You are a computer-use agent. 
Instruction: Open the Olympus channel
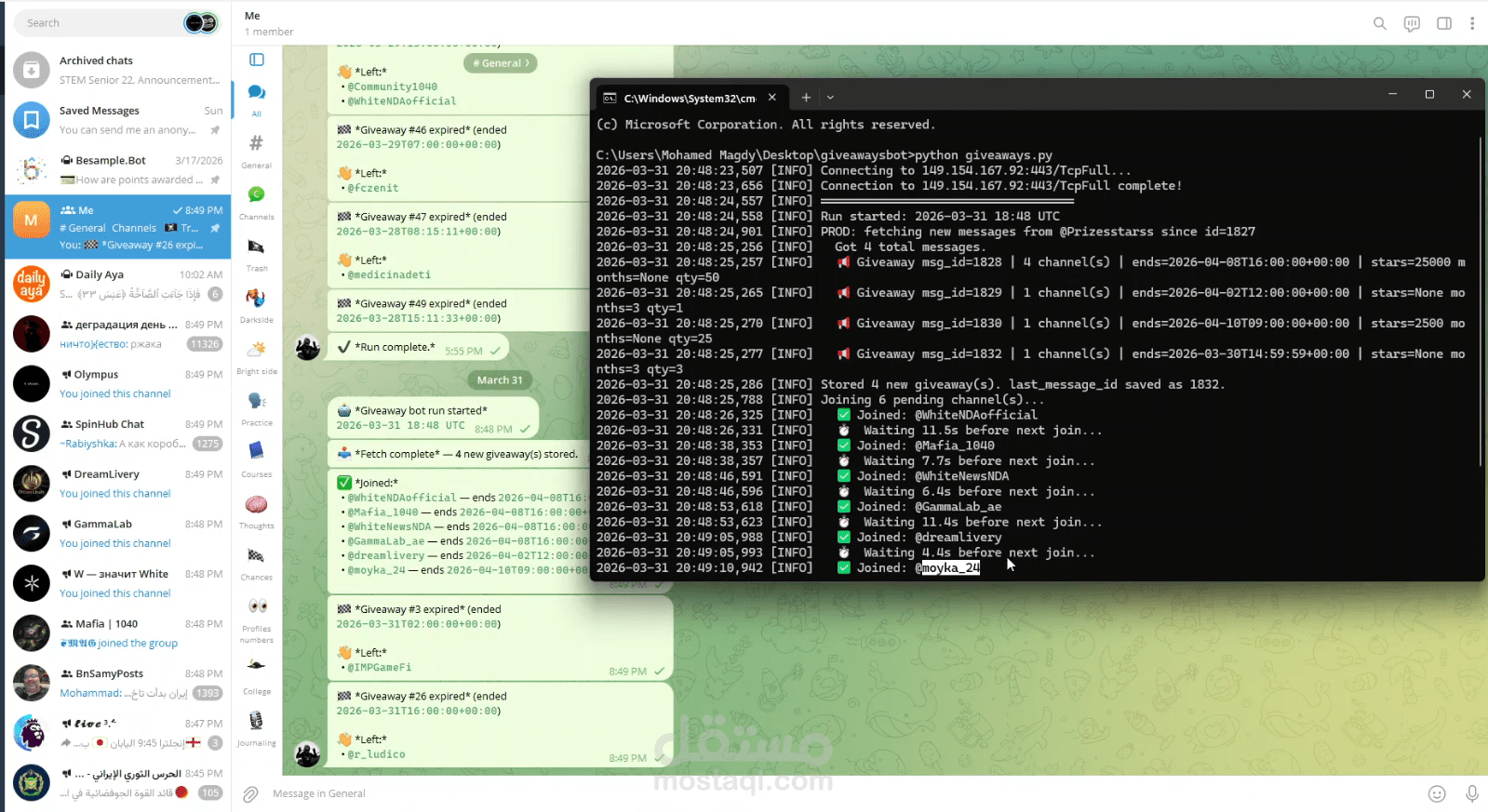coord(118,383)
